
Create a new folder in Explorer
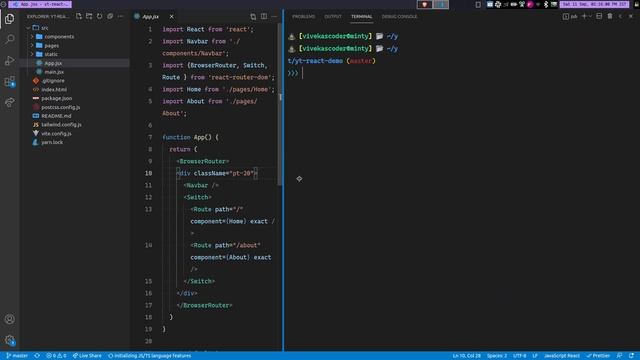89,16
